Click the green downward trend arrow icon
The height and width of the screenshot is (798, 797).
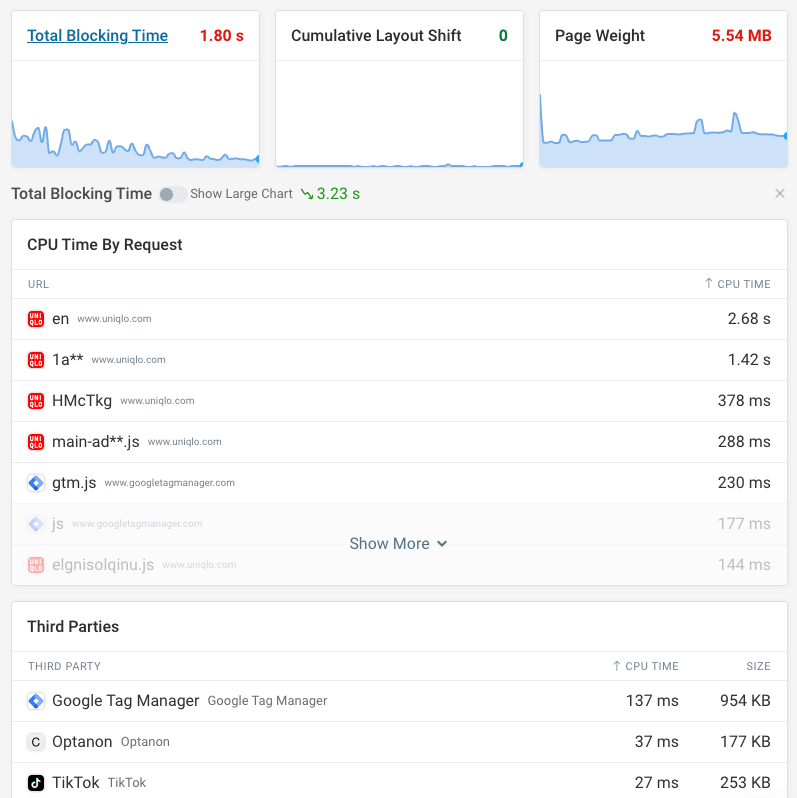click(x=307, y=194)
